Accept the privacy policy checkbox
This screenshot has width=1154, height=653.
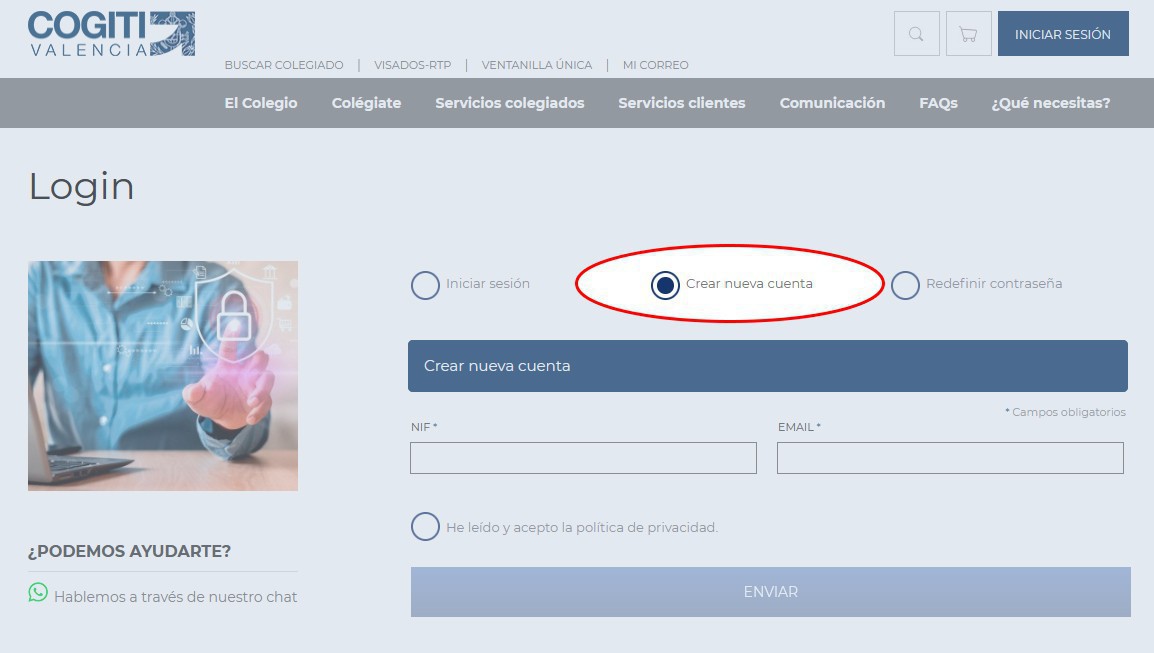point(425,527)
